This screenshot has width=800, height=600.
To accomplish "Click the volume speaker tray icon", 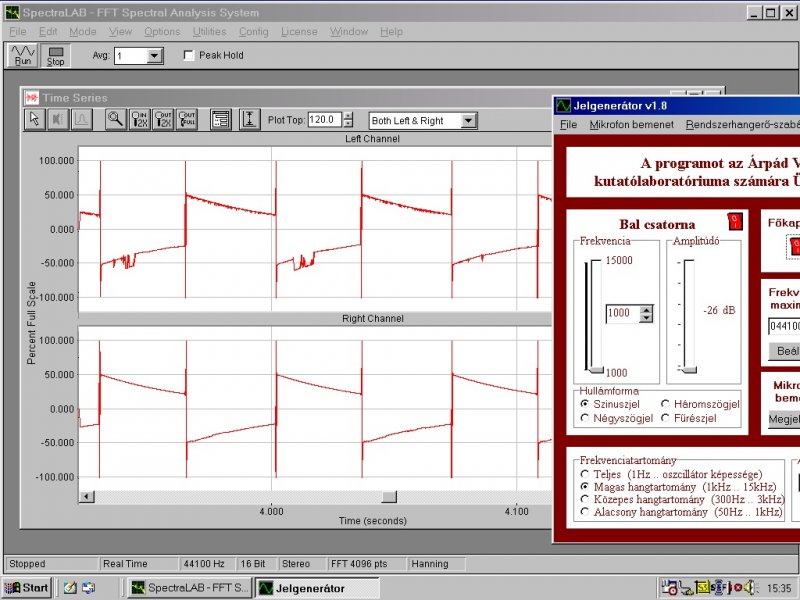I will click(x=749, y=588).
